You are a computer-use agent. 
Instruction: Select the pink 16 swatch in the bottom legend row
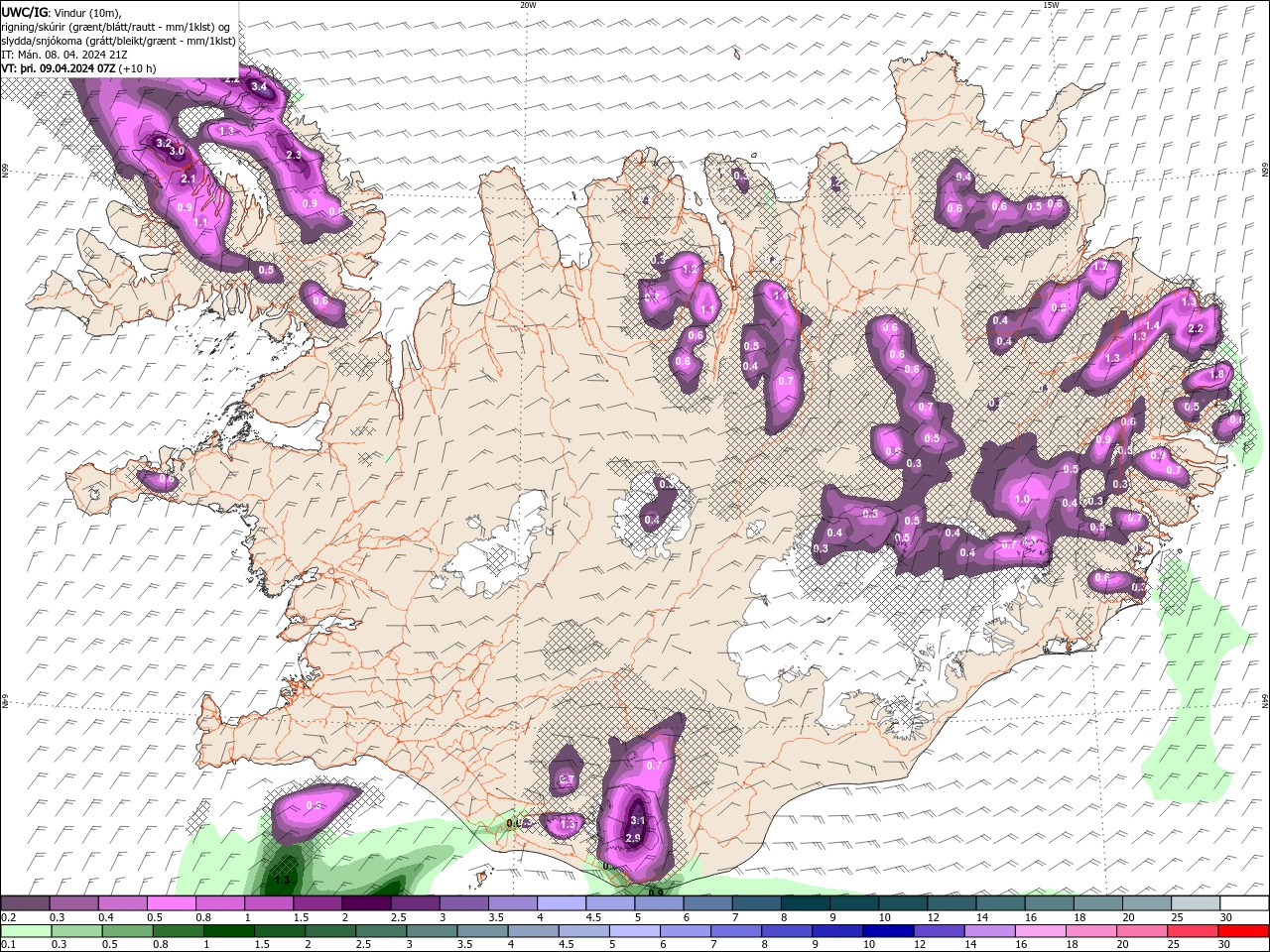click(x=1040, y=931)
